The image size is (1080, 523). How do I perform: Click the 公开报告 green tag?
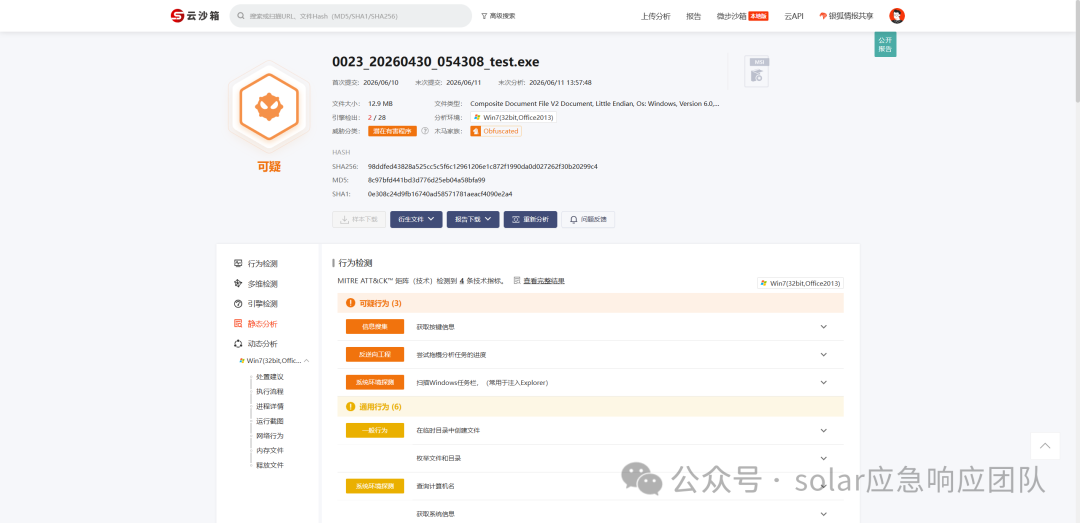point(885,45)
